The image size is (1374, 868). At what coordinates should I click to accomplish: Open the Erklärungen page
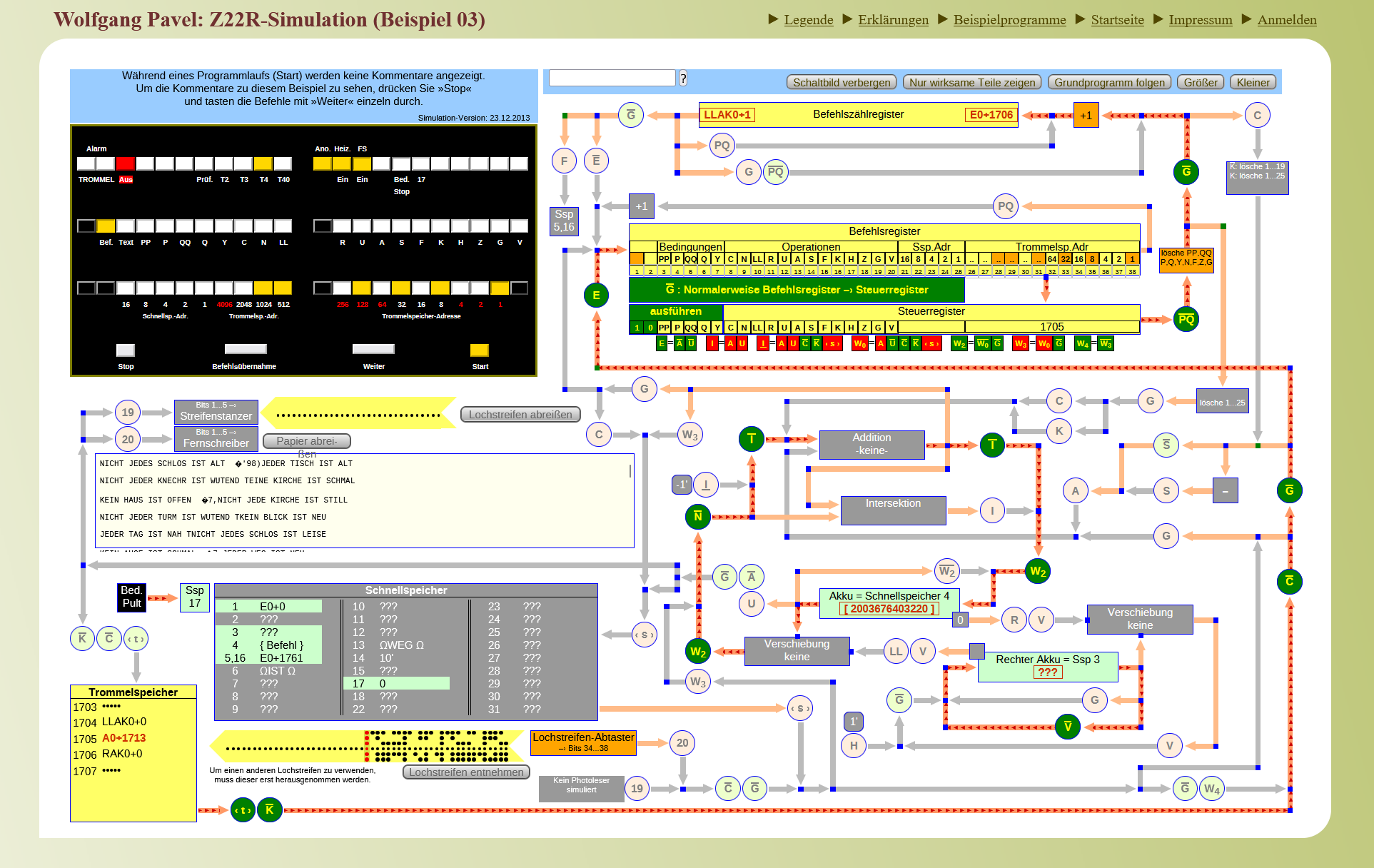(x=894, y=20)
